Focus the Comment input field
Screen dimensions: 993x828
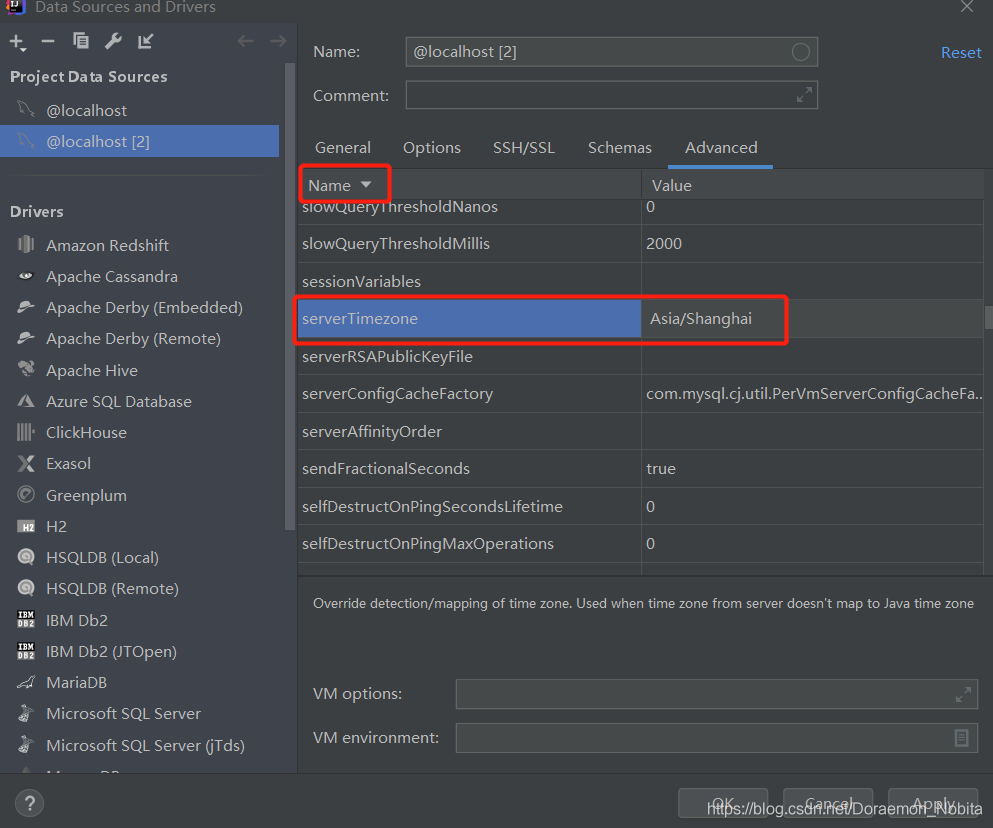611,95
